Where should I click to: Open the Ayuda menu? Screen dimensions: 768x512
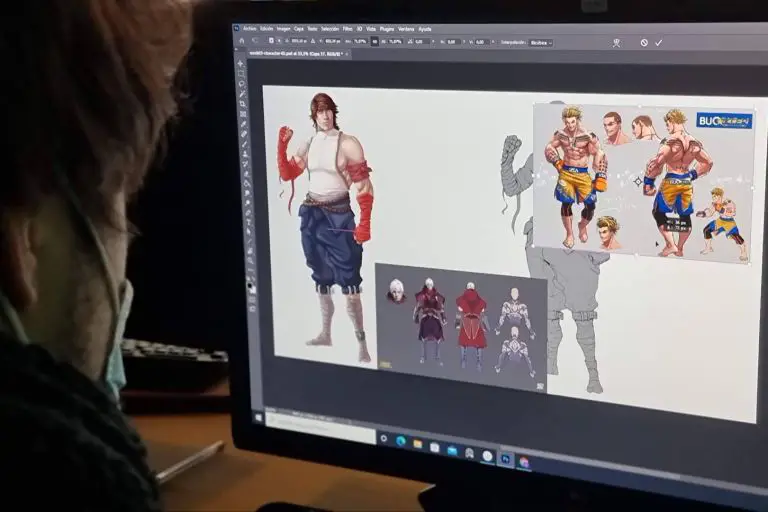point(425,29)
